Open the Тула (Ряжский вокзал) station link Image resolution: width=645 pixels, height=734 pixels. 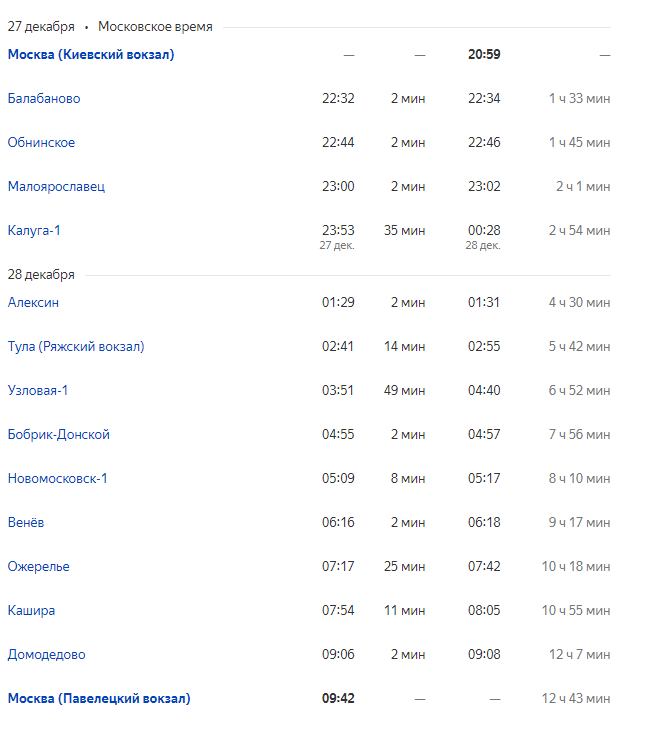(76, 347)
